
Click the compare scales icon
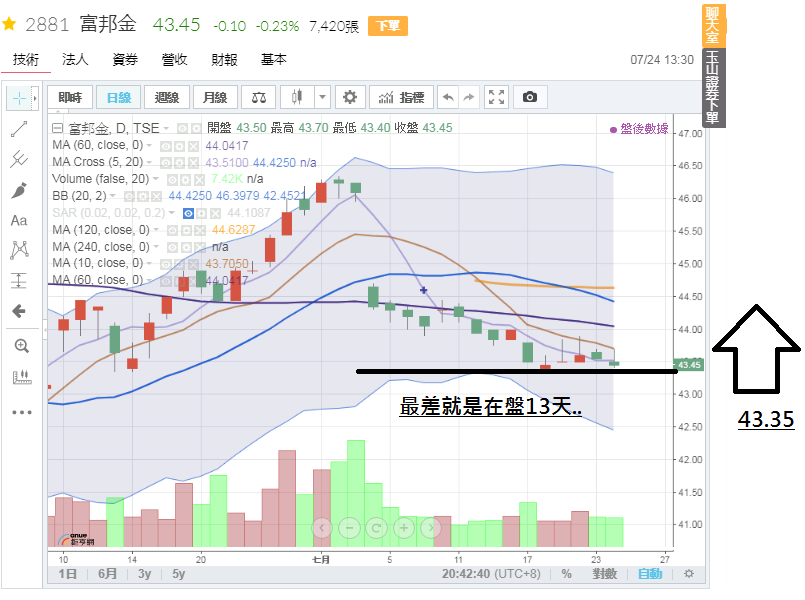click(259, 97)
